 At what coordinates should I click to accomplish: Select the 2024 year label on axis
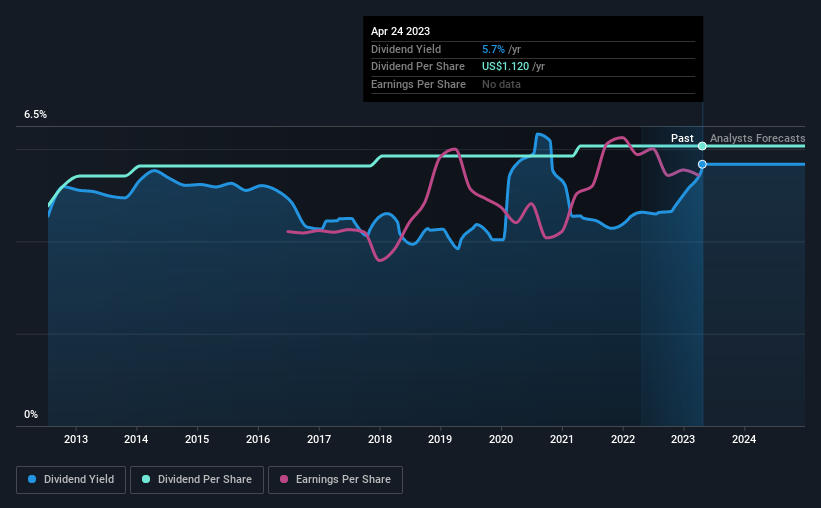tap(744, 439)
